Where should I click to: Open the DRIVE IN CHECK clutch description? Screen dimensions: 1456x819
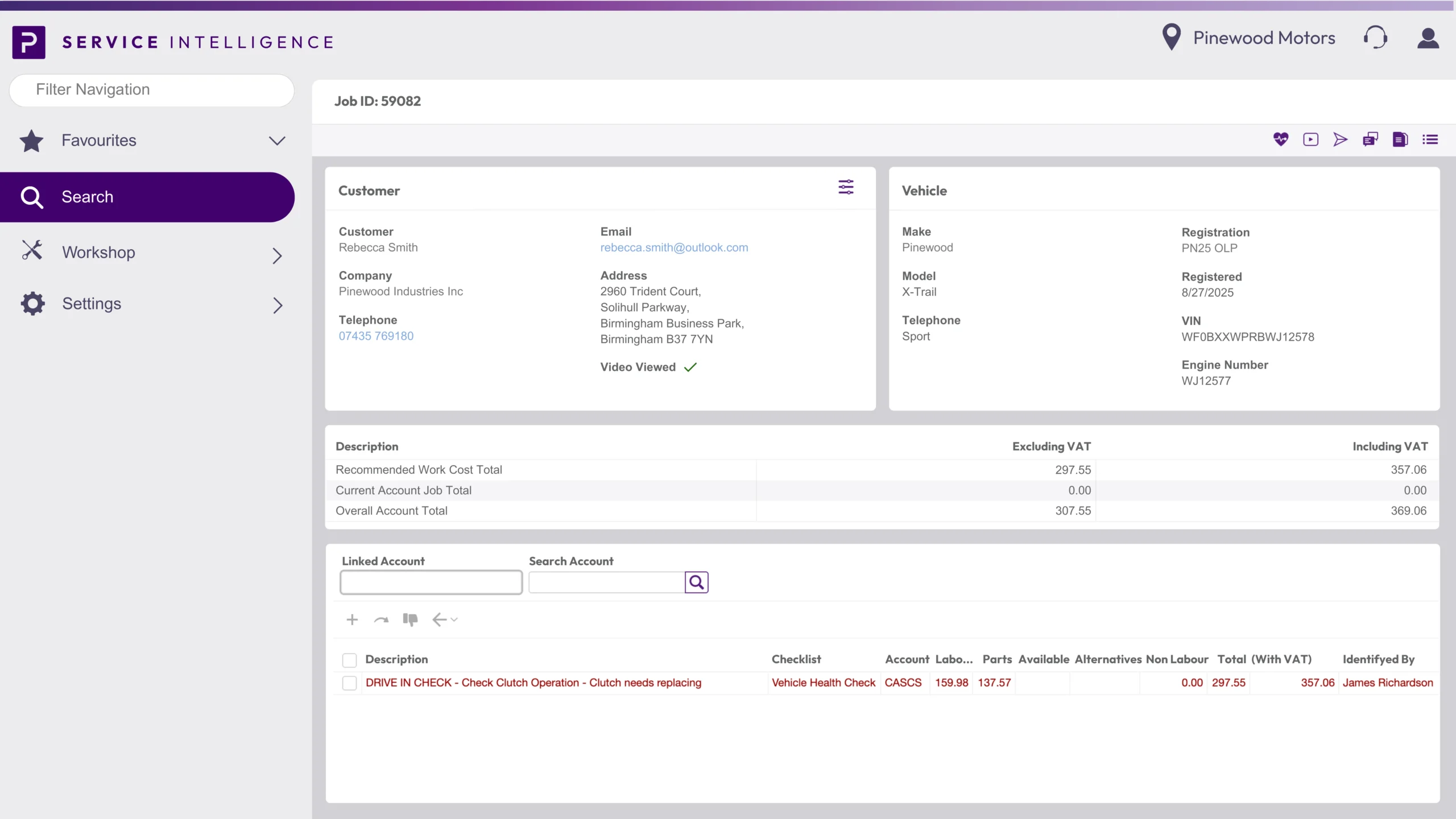(533, 682)
